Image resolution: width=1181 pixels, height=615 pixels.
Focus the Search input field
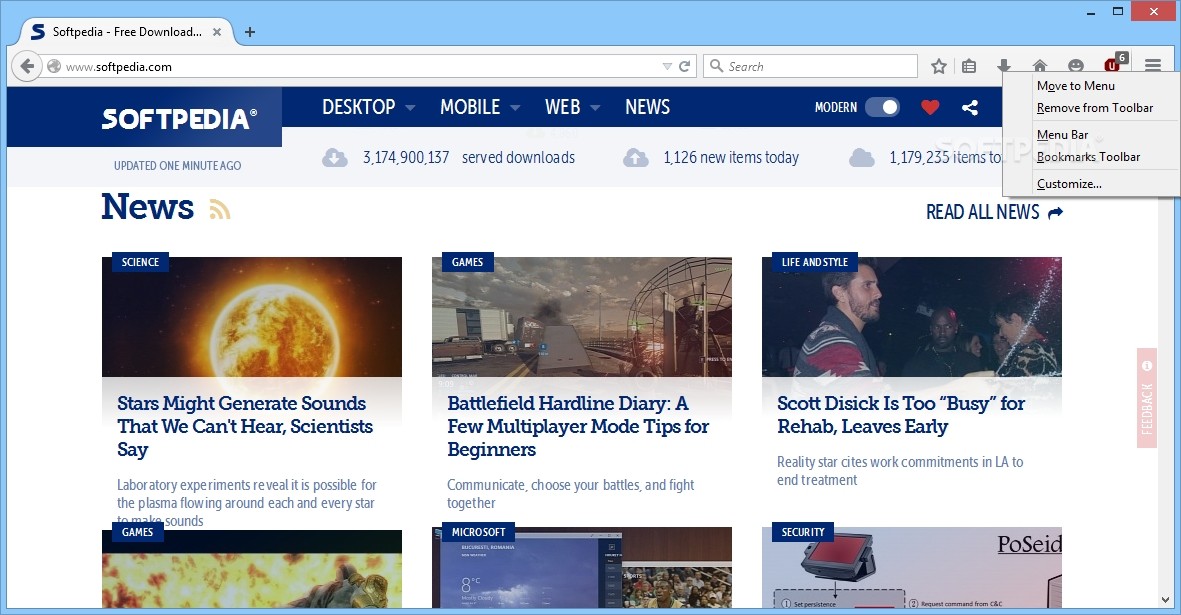pyautogui.click(x=810, y=66)
